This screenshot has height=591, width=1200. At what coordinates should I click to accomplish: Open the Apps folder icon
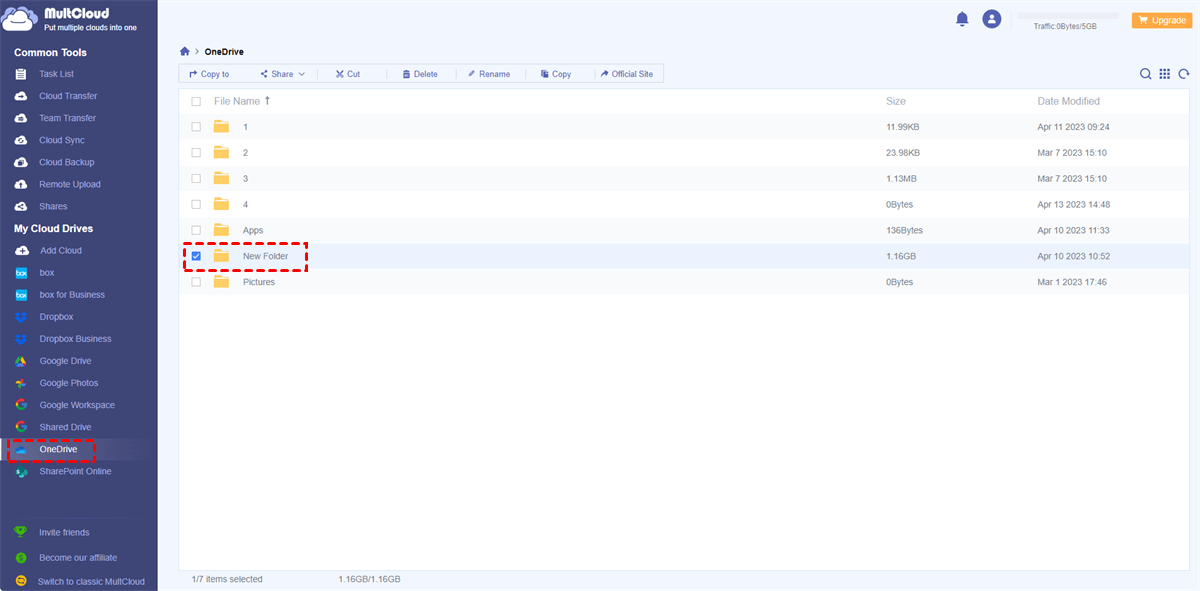point(222,230)
